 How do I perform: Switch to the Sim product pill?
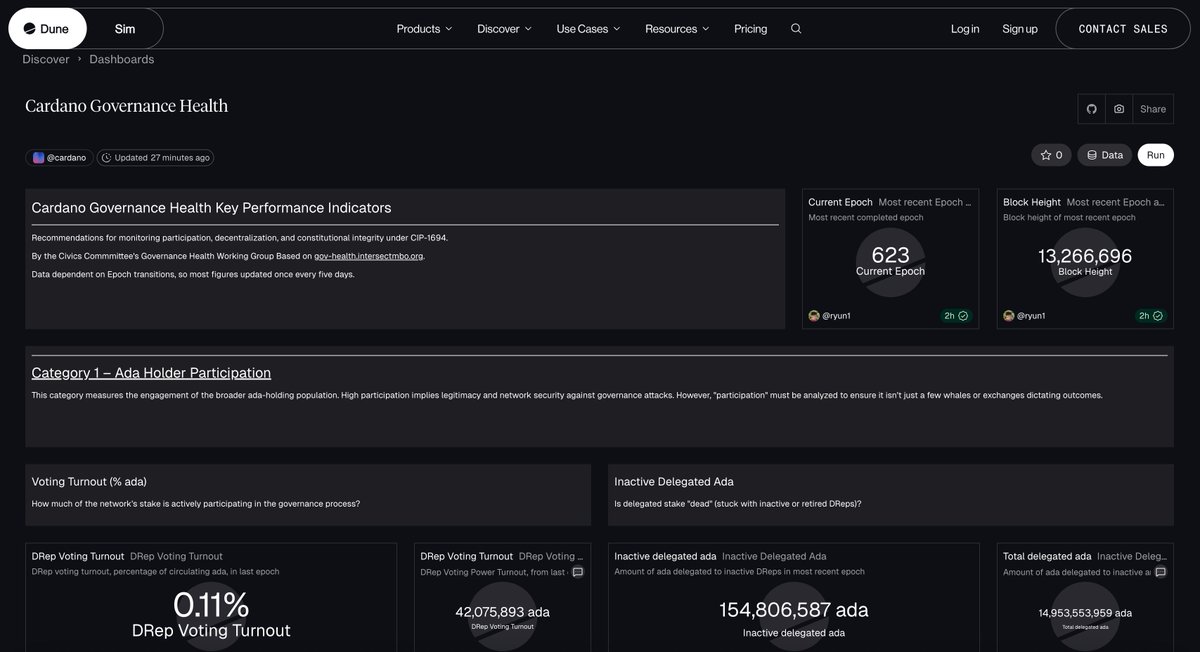coord(125,29)
